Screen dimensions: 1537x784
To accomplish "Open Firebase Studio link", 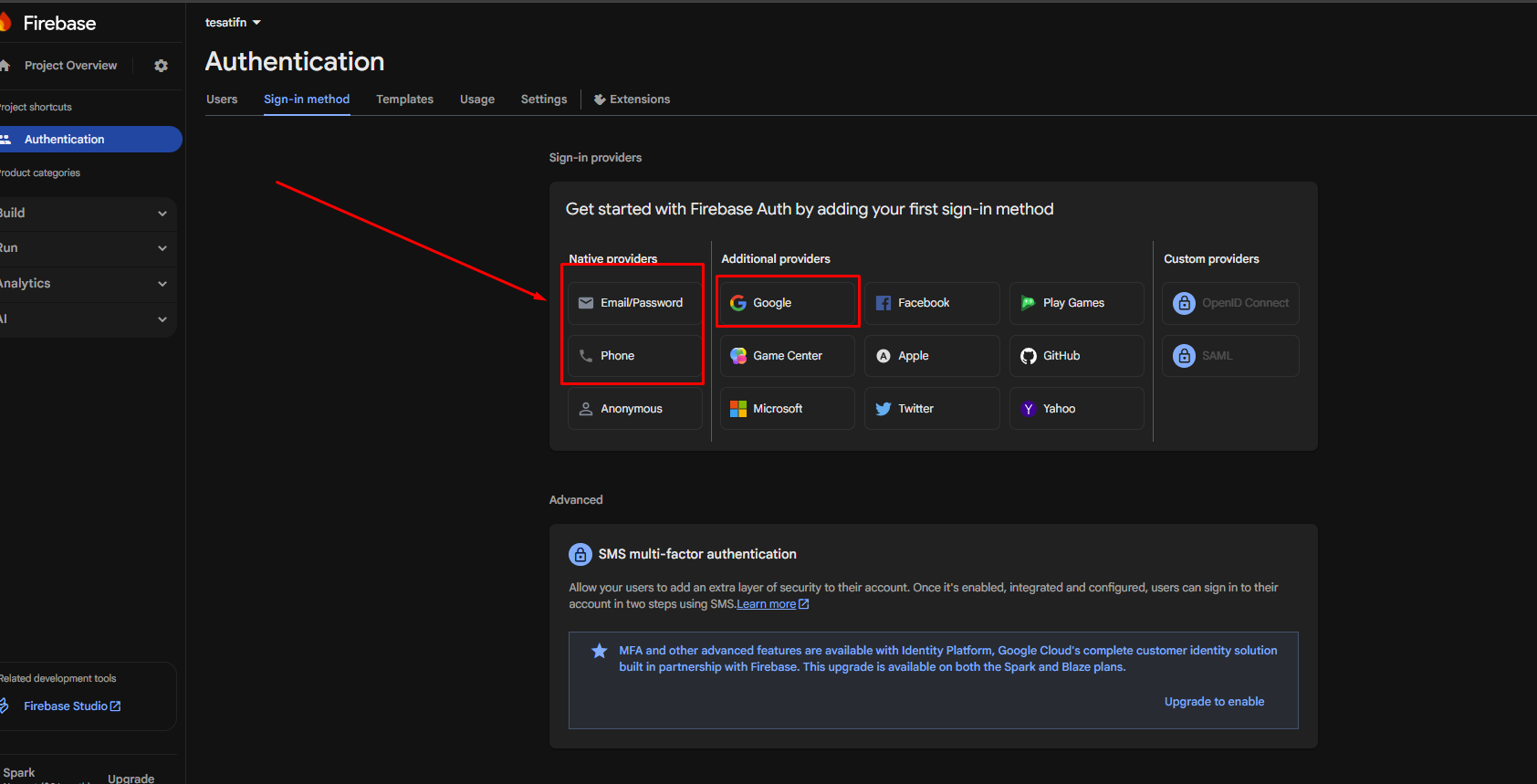I will click(72, 706).
